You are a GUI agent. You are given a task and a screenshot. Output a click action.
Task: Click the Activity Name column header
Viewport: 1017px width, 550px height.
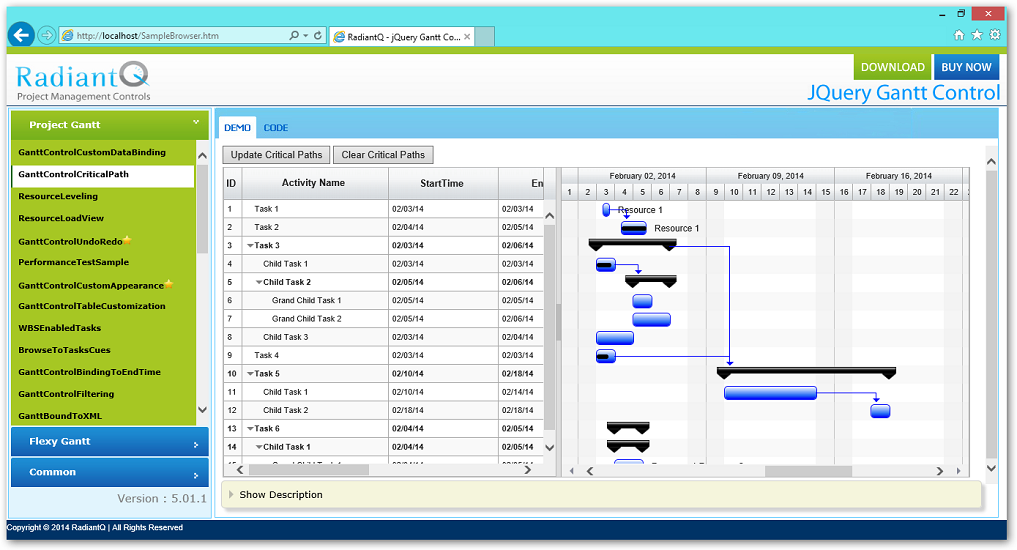[x=313, y=184]
